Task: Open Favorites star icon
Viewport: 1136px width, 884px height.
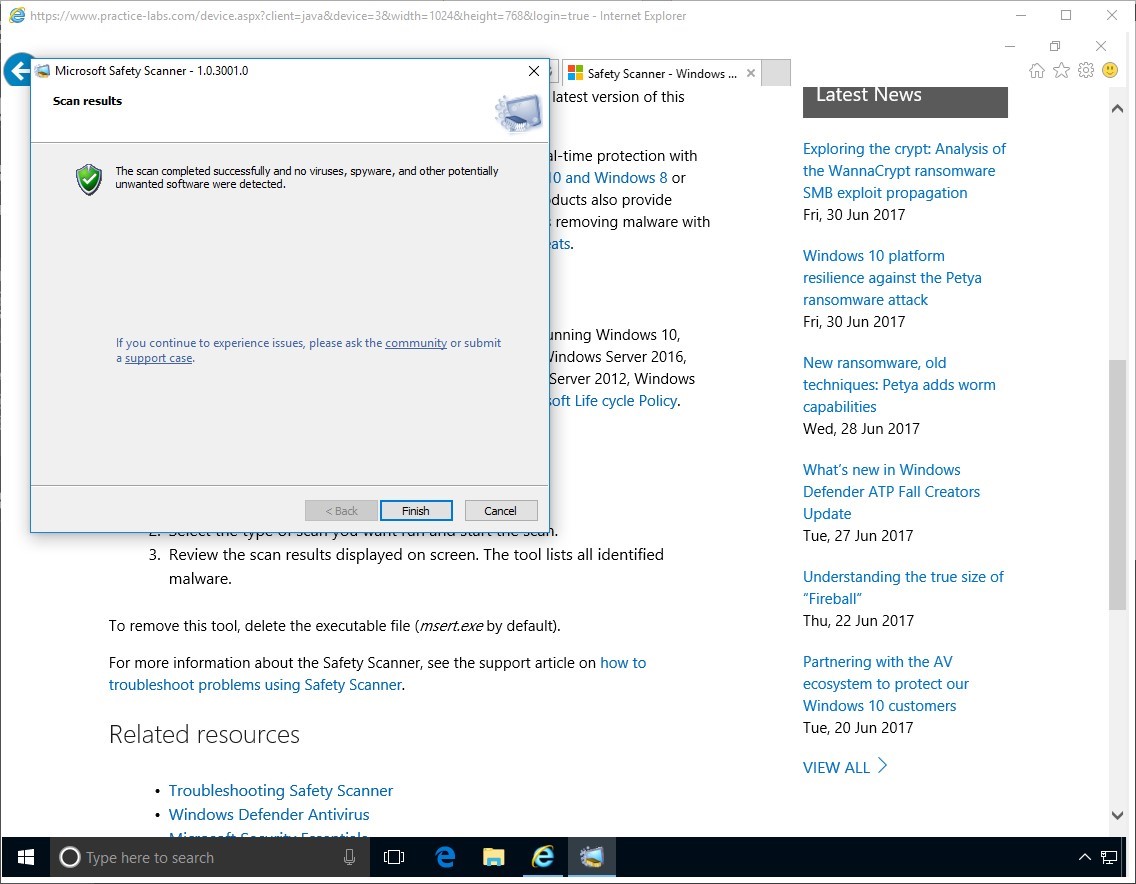Action: [1061, 70]
